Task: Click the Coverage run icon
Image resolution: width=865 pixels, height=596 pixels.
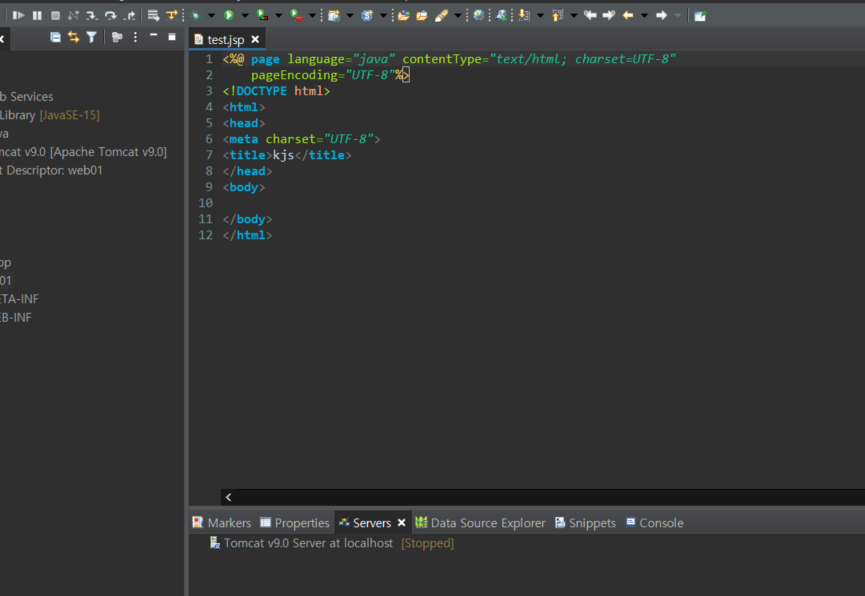Action: click(x=263, y=15)
